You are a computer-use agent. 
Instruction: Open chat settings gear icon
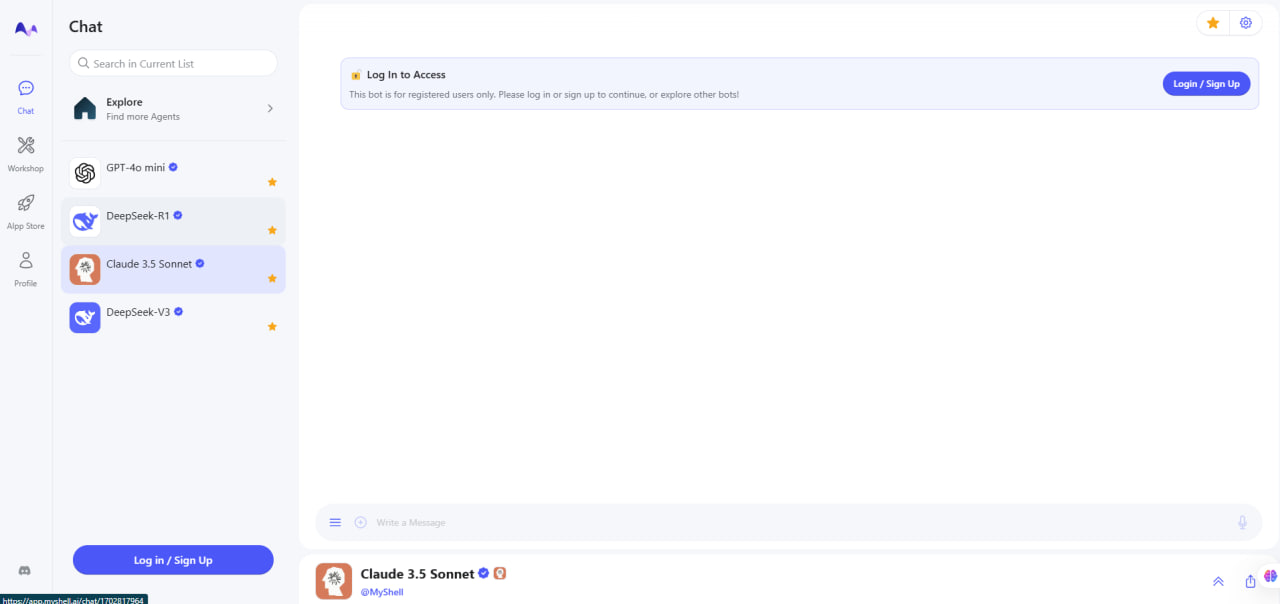[1246, 23]
